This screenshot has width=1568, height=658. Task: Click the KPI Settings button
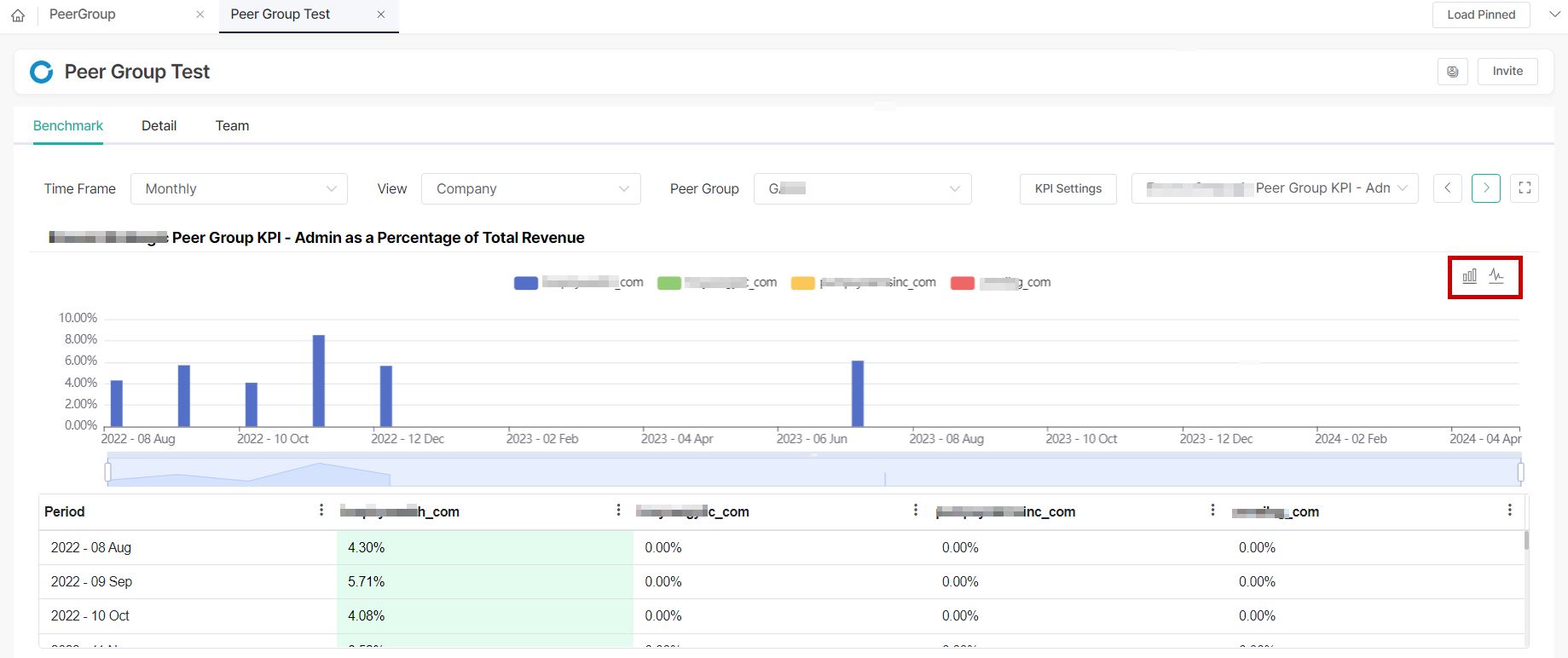click(x=1068, y=189)
